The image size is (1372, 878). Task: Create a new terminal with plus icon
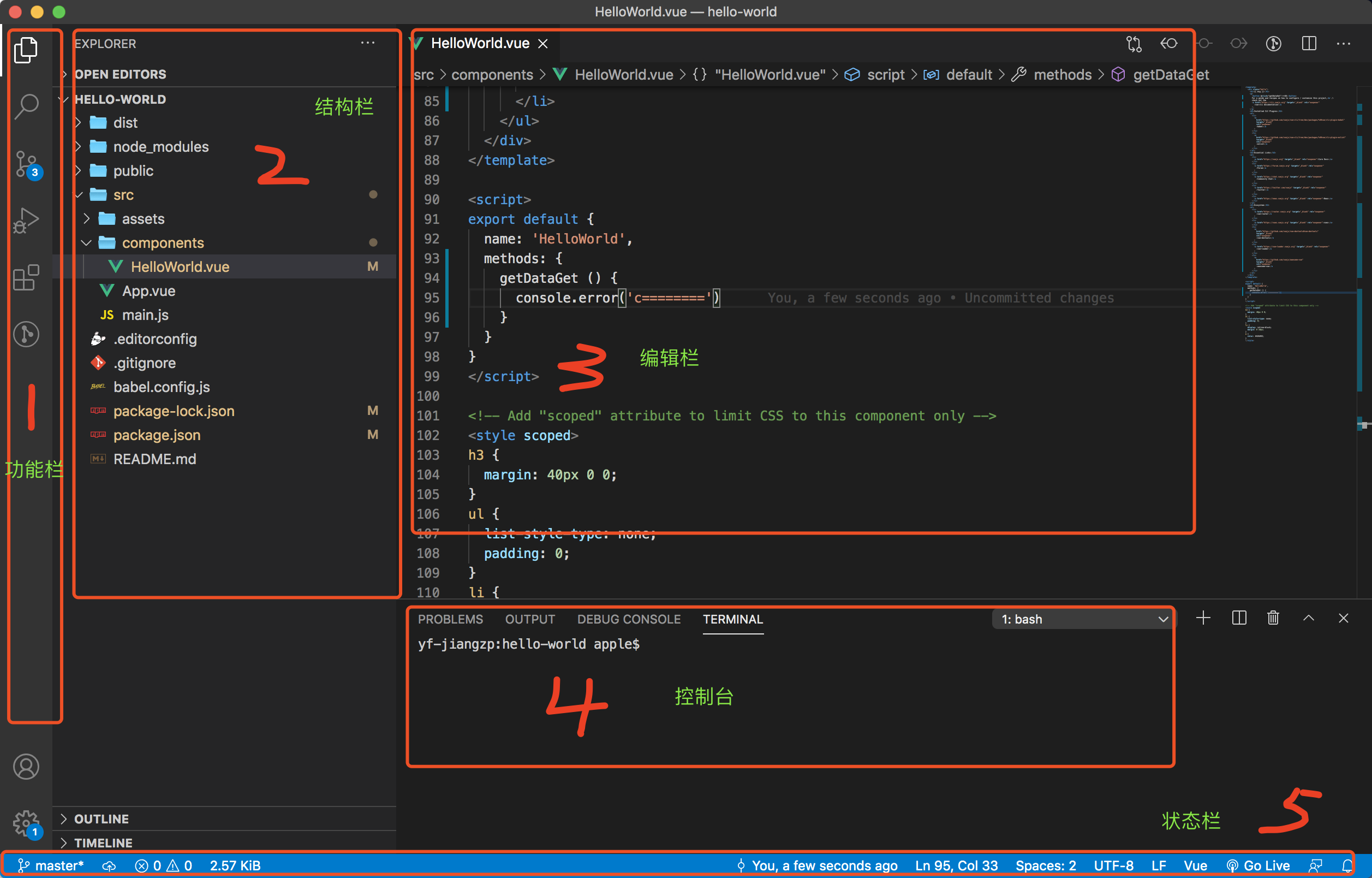pyautogui.click(x=1203, y=619)
